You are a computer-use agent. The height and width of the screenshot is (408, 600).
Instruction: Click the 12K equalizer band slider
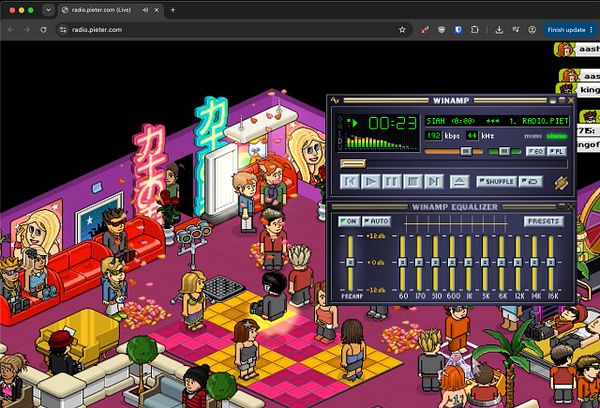518,263
